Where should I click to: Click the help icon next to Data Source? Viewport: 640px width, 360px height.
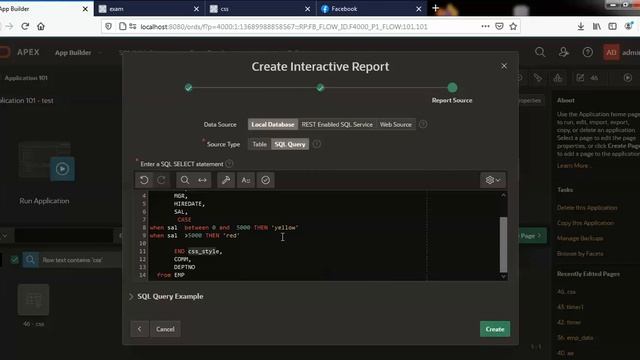pos(423,124)
